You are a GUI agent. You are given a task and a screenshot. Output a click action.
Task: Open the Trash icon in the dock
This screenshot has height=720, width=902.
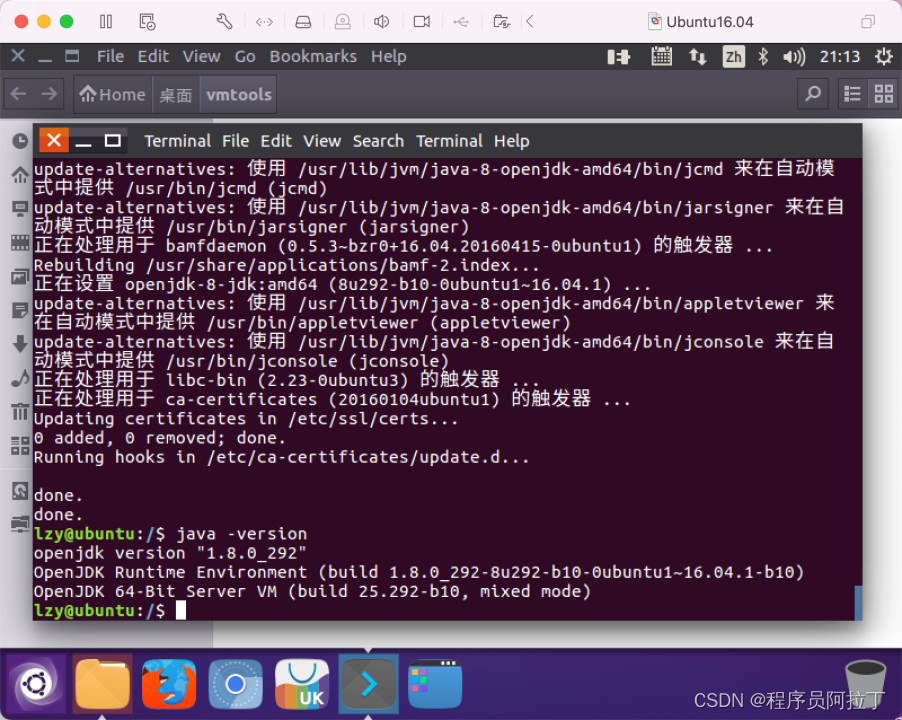click(864, 685)
